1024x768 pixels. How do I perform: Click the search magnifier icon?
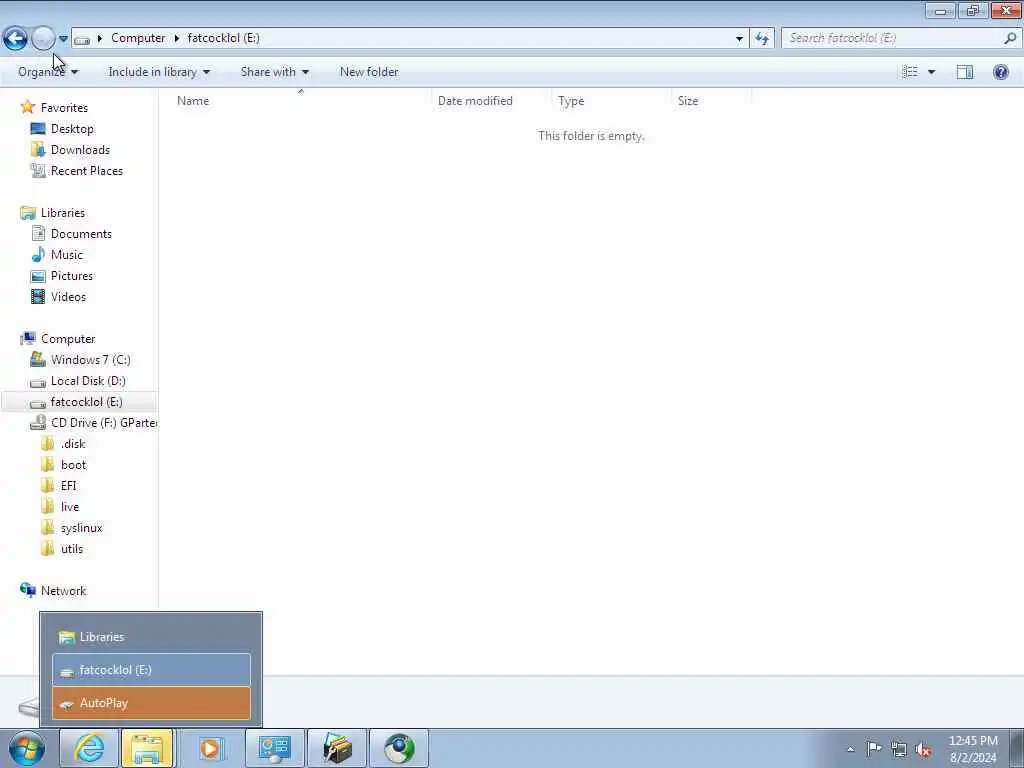click(1010, 38)
